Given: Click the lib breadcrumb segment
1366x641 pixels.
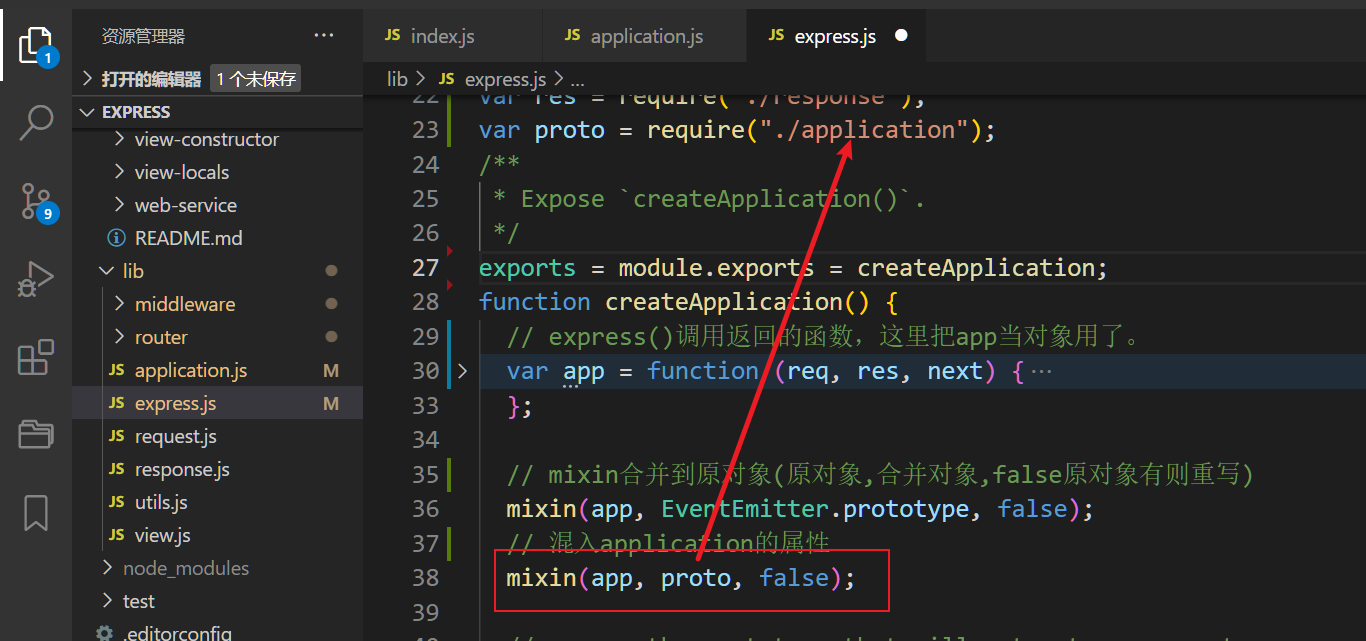Looking at the screenshot, I should pyautogui.click(x=397, y=79).
